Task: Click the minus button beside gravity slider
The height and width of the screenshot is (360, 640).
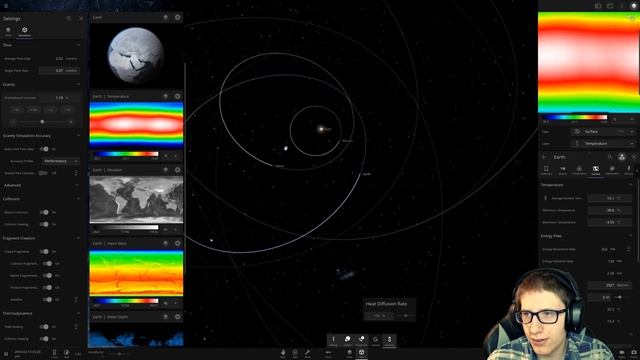Action: tap(13, 122)
